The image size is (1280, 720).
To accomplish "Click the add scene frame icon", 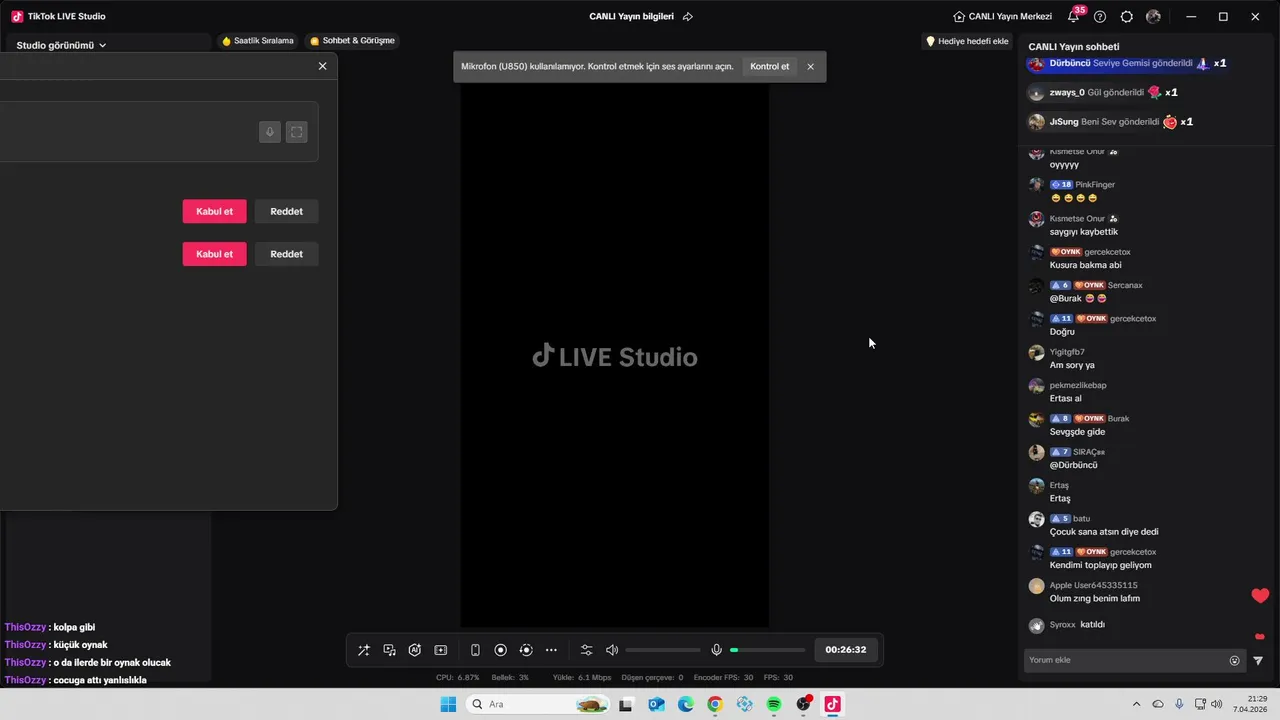I will 441,650.
